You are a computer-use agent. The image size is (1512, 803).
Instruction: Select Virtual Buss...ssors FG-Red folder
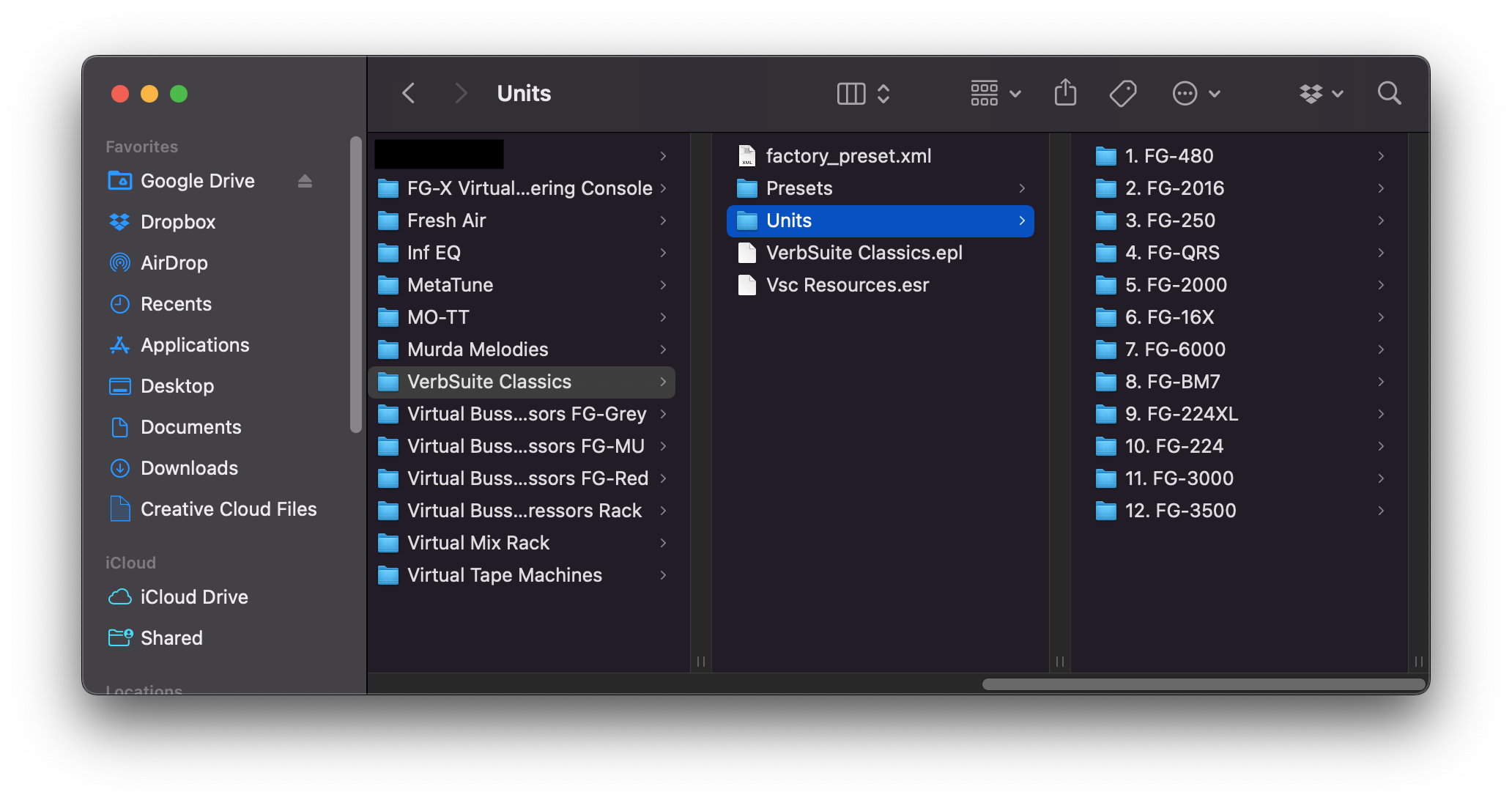[522, 478]
